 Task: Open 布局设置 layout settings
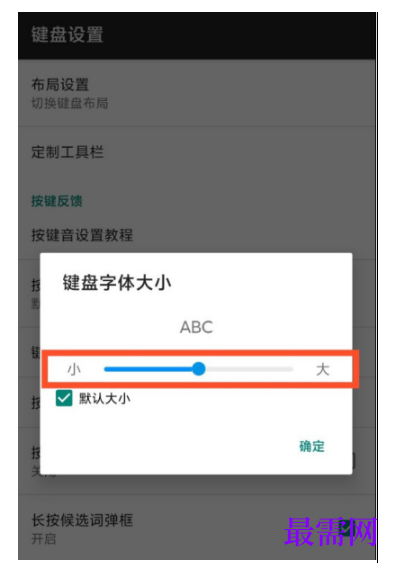pos(196,93)
